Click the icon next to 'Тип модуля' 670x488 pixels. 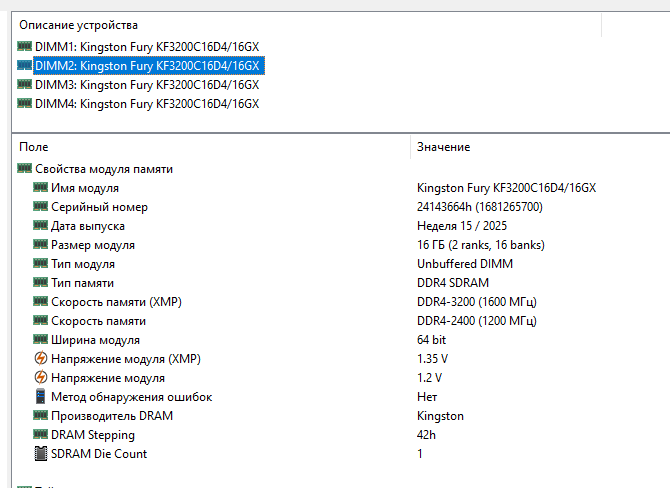pos(41,263)
